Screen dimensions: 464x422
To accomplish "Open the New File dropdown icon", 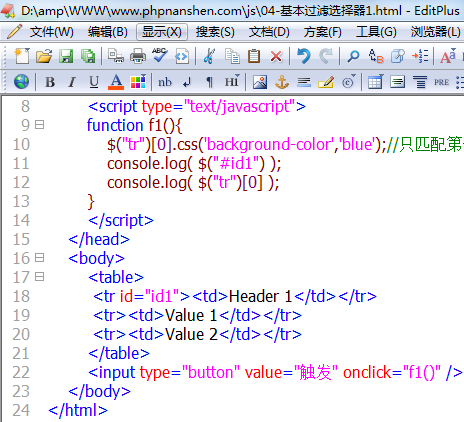I will (x=22, y=56).
